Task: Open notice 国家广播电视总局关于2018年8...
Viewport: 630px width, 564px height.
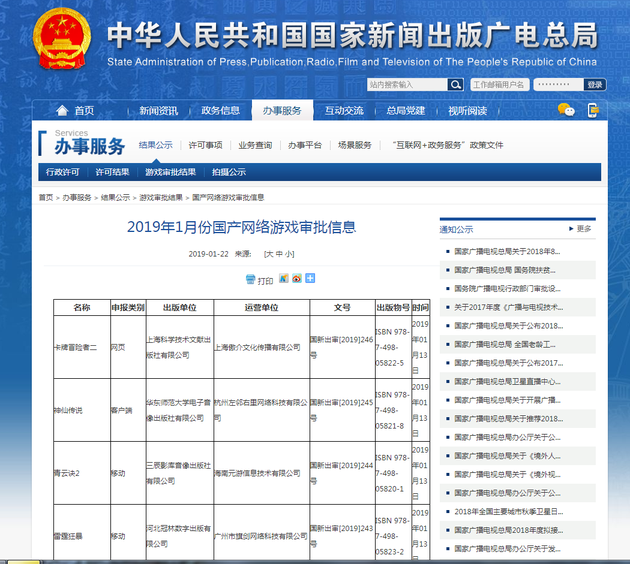Action: pos(507,251)
